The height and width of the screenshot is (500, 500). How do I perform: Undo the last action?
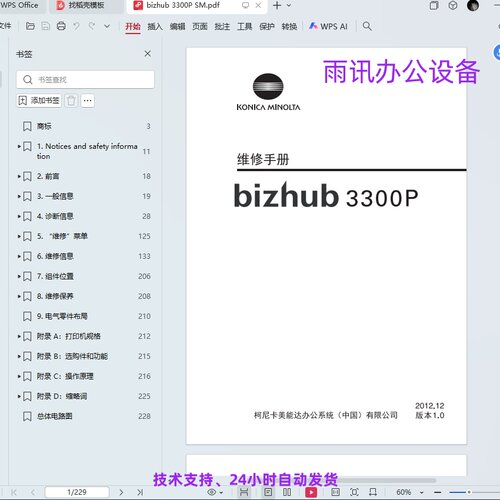tap(76, 26)
